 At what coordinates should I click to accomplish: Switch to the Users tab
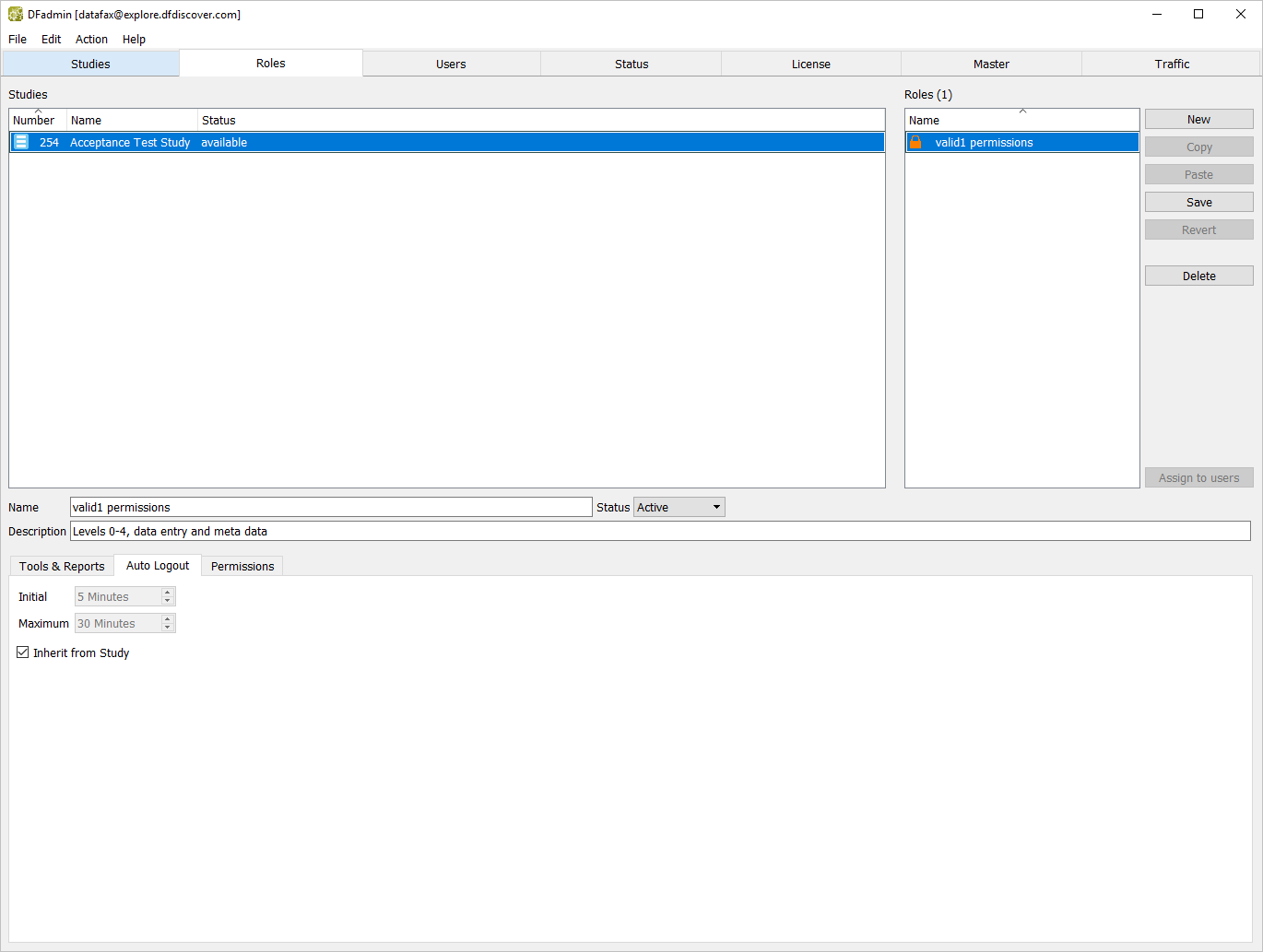(451, 64)
